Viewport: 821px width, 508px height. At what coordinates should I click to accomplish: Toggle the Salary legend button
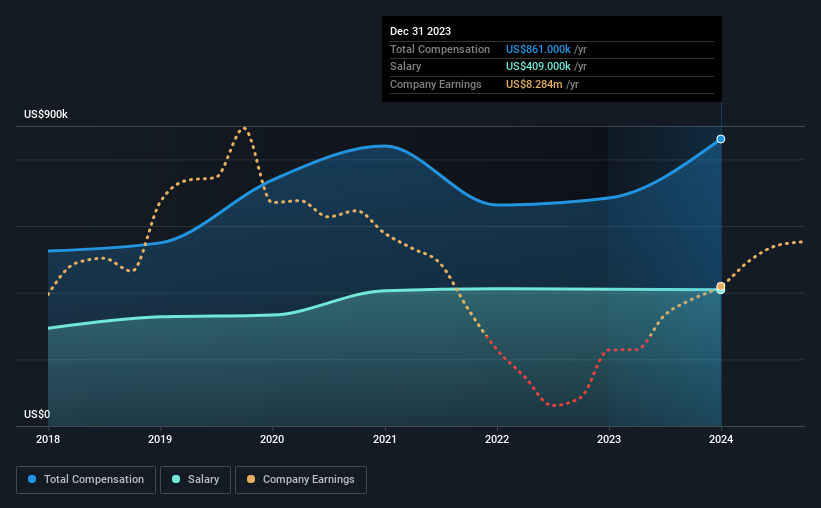(x=195, y=480)
